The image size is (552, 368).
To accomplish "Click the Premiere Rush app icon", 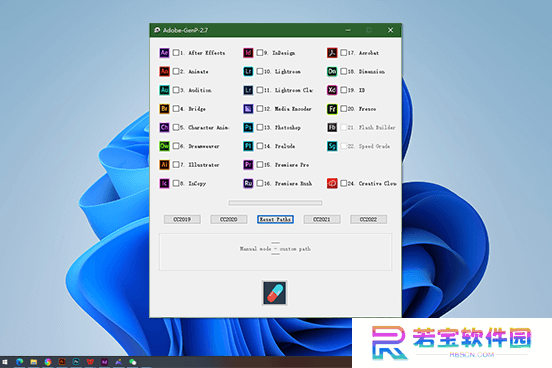I will 248,183.
